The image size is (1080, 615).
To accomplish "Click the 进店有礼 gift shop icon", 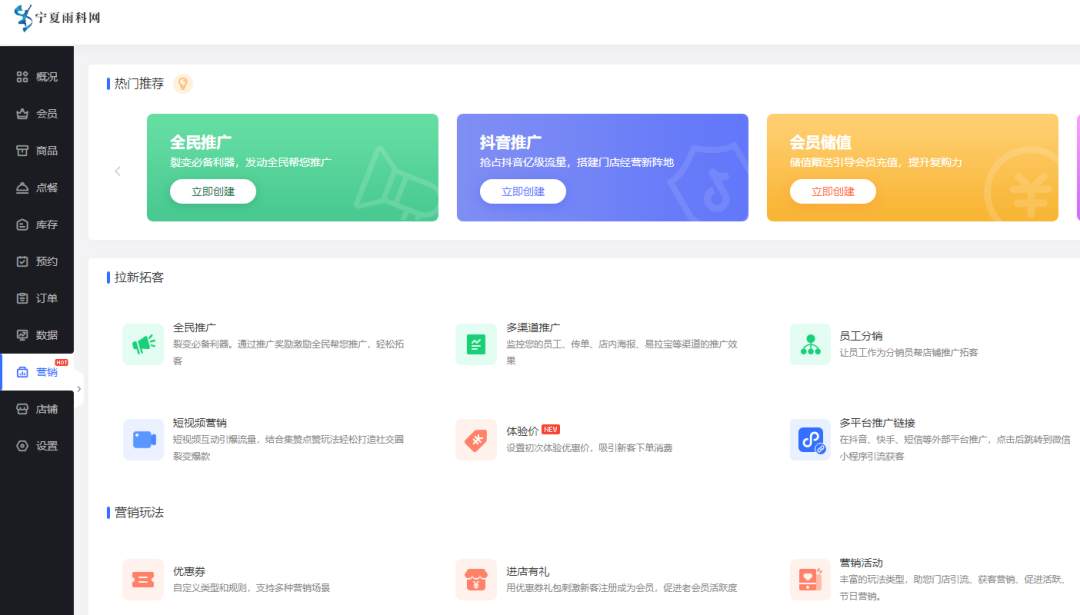I will click(476, 579).
